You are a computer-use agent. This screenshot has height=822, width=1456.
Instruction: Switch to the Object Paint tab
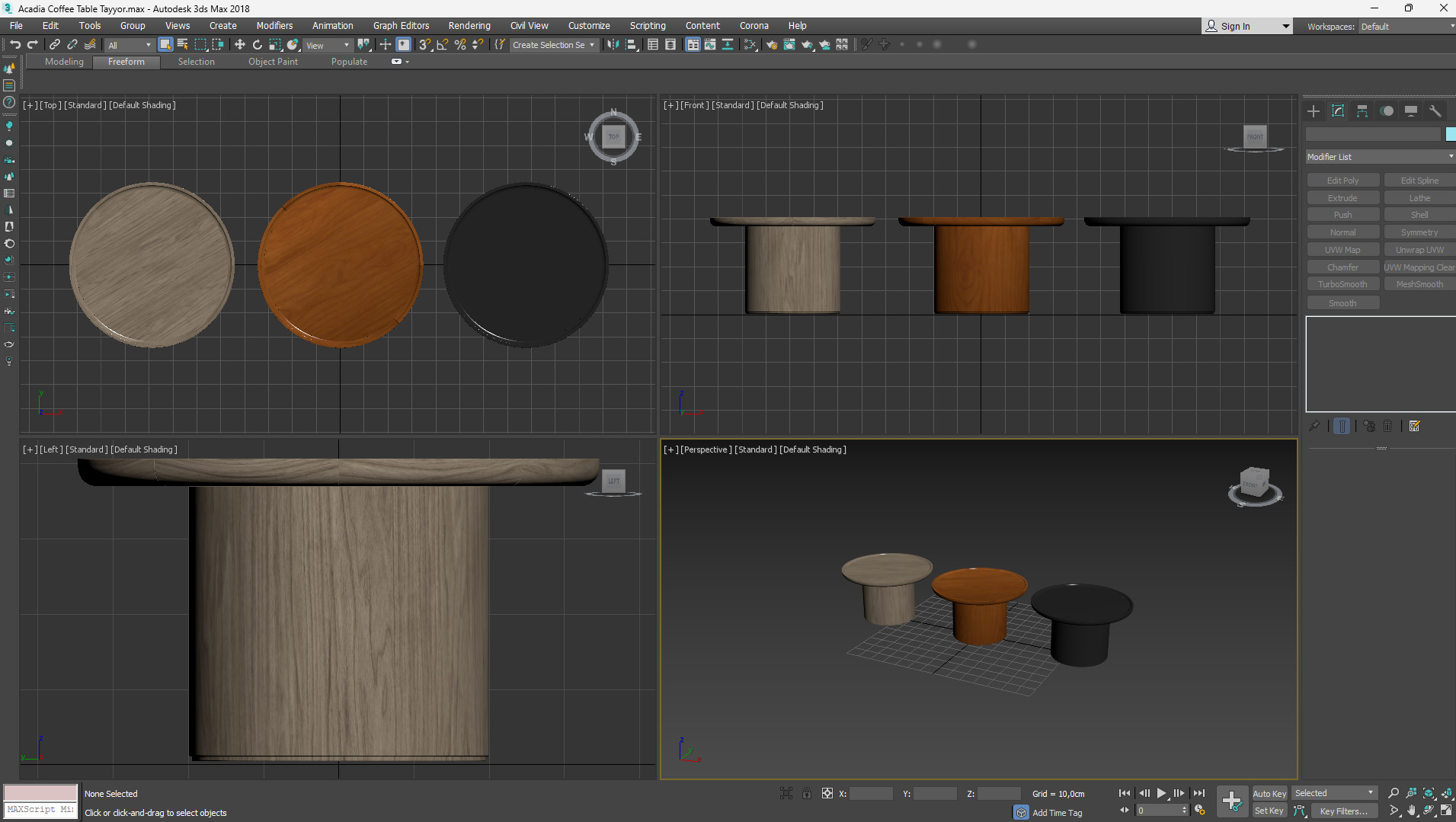click(x=273, y=62)
